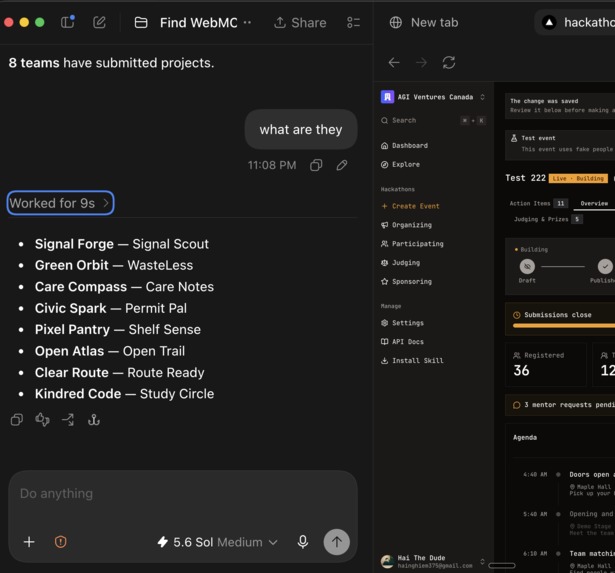Click the horizontal scrollbar at page bottom
The width and height of the screenshot is (615, 573).
(x=502, y=565)
